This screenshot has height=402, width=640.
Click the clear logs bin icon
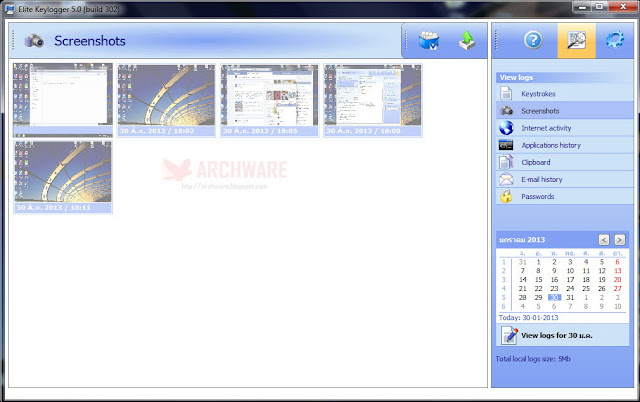[429, 40]
